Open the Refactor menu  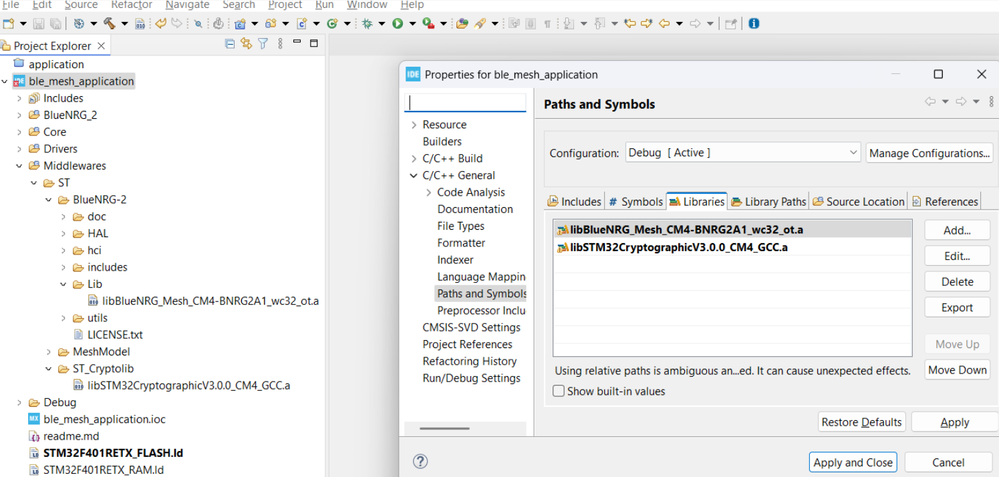[x=132, y=5]
